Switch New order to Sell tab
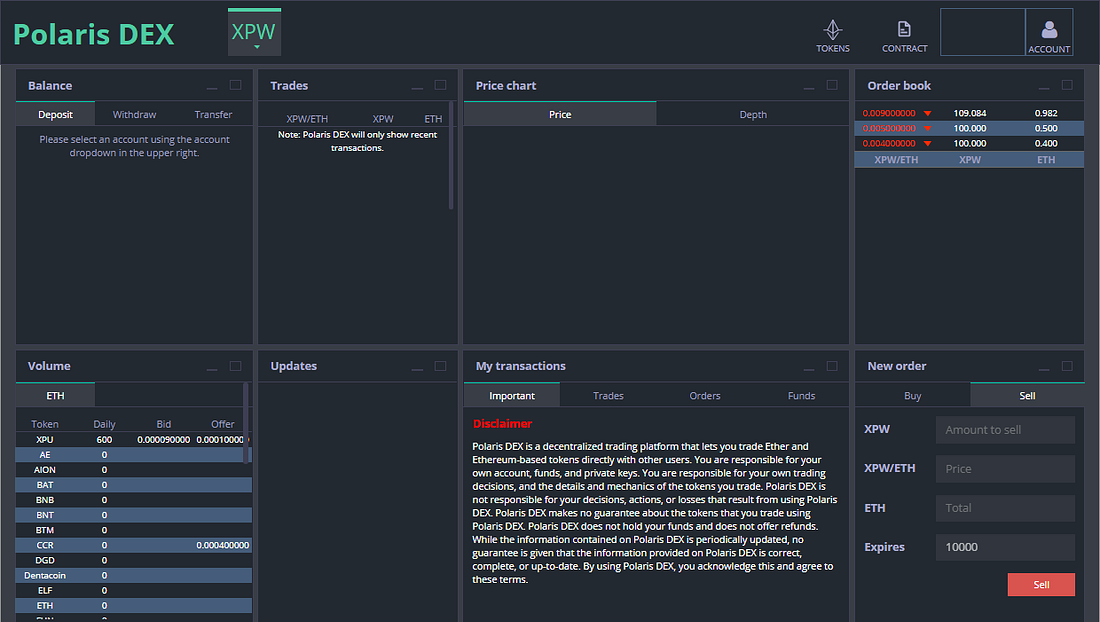 tap(1027, 395)
